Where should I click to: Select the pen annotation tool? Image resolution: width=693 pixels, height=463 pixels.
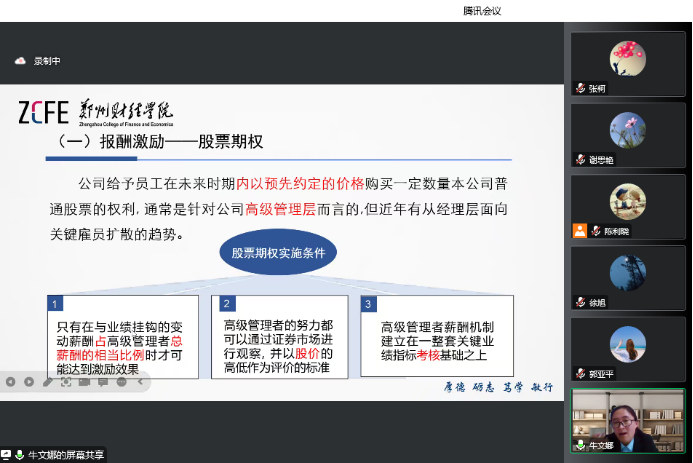[x=48, y=381]
